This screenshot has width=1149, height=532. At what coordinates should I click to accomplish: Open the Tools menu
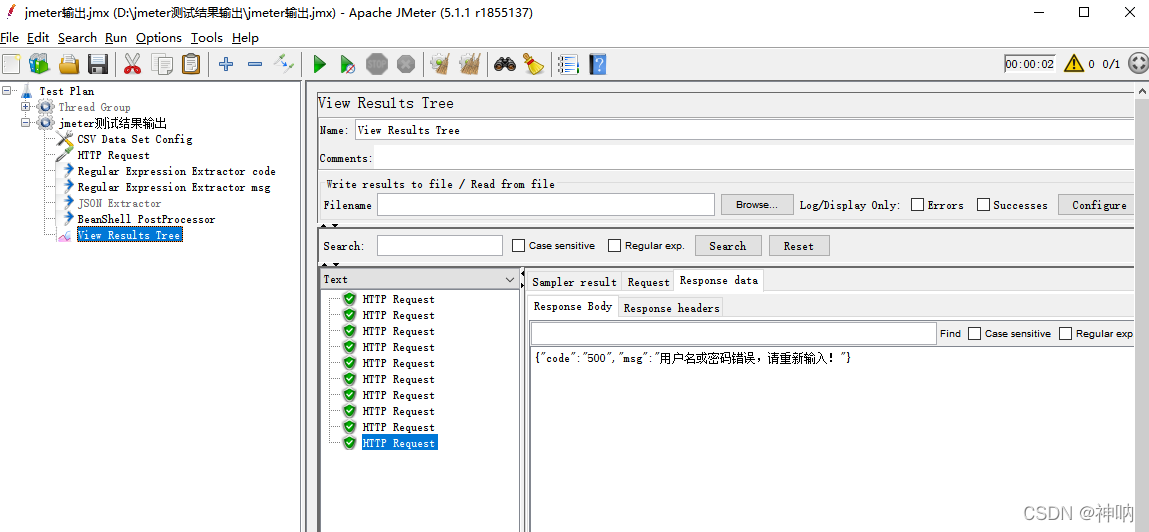[x=207, y=37]
